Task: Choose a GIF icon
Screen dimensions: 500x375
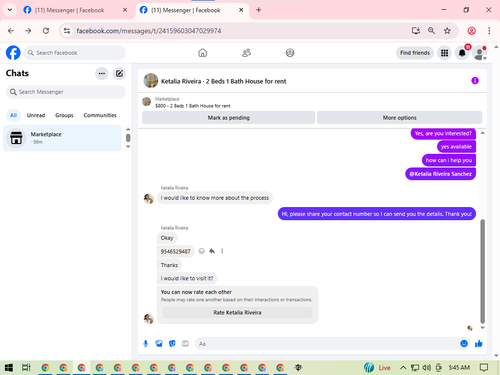Action: [185, 343]
